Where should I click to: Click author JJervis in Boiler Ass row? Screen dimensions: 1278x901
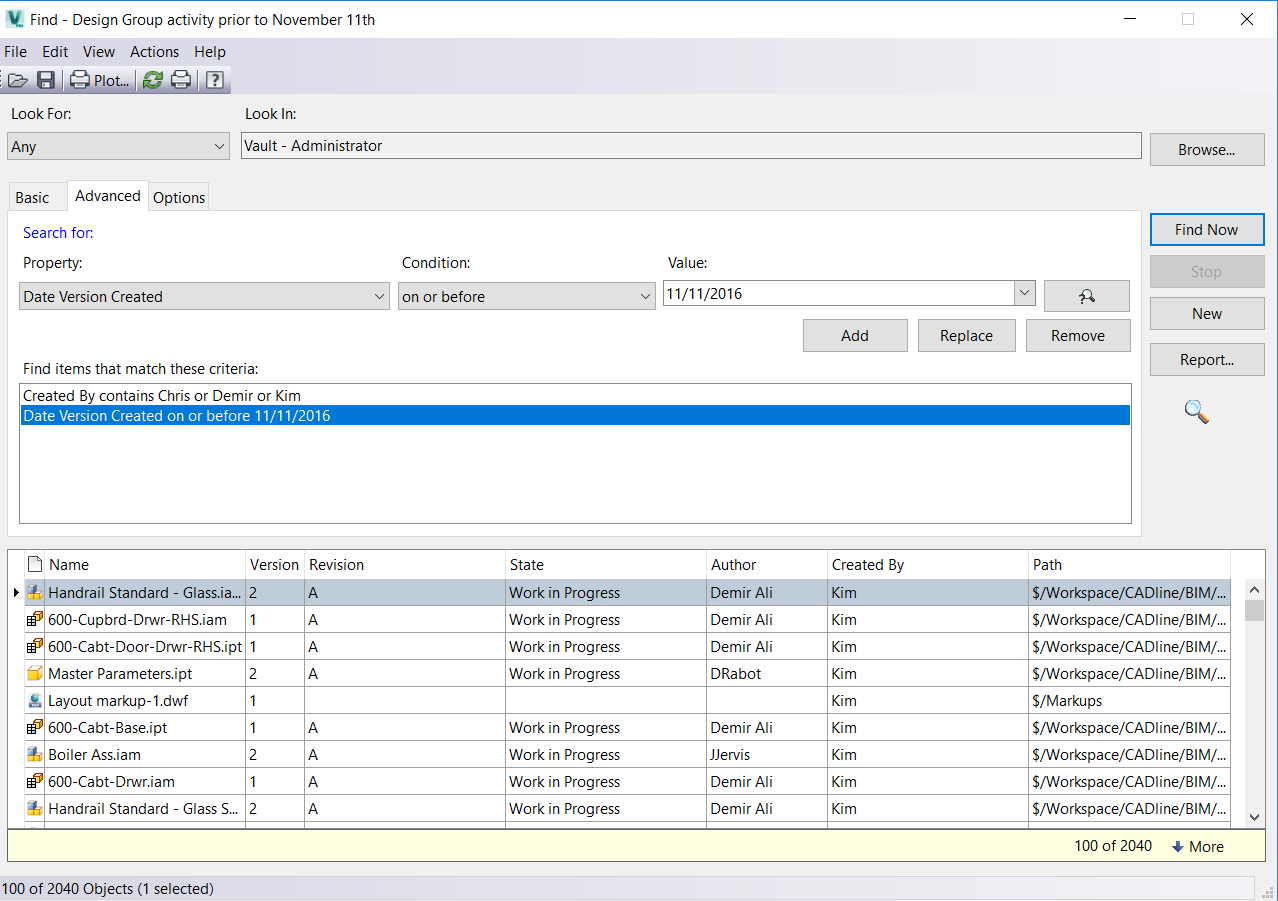pyautogui.click(x=730, y=754)
